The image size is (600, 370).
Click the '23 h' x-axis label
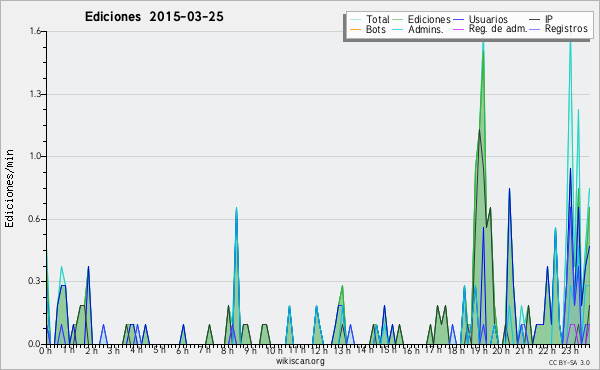(x=570, y=351)
